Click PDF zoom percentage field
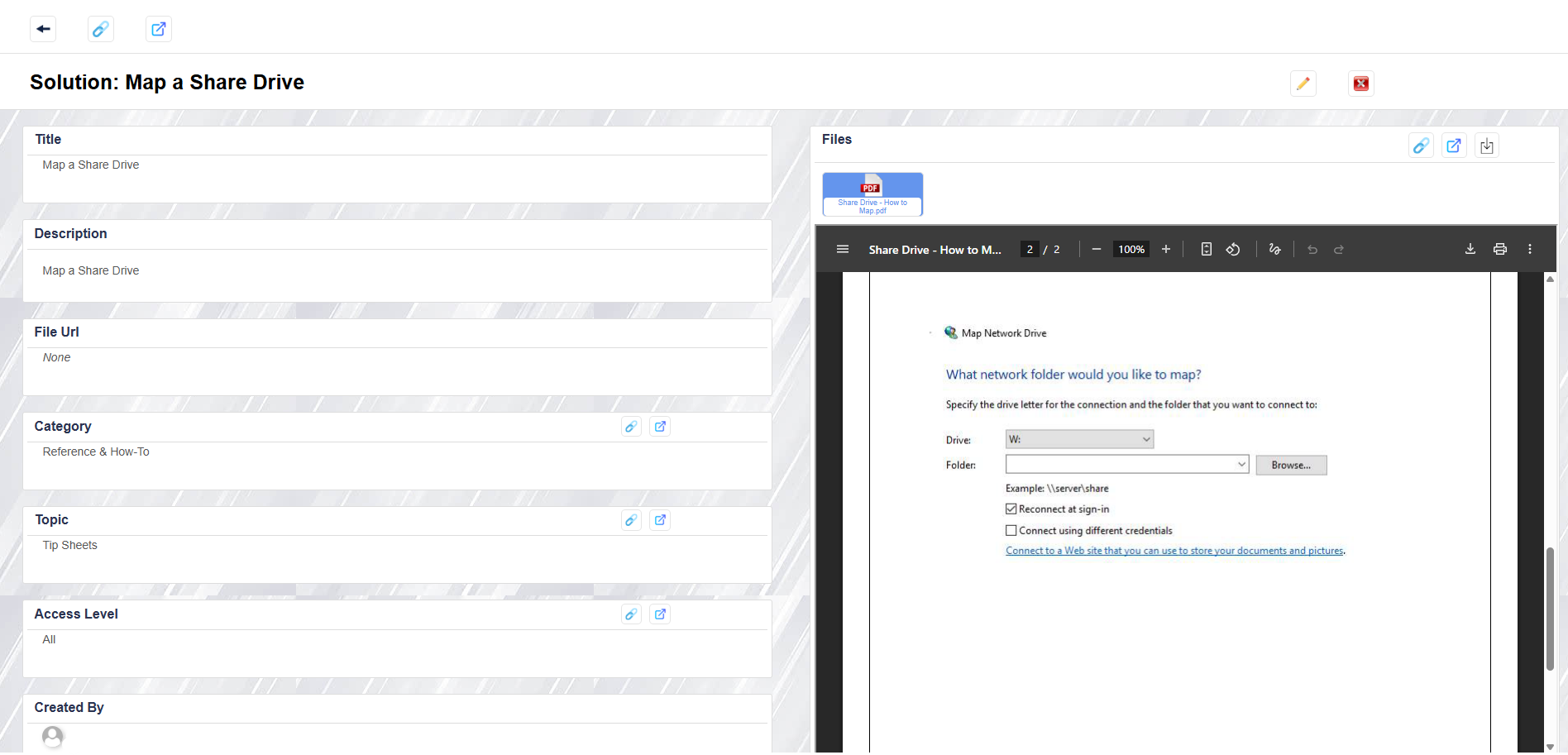 click(1131, 249)
